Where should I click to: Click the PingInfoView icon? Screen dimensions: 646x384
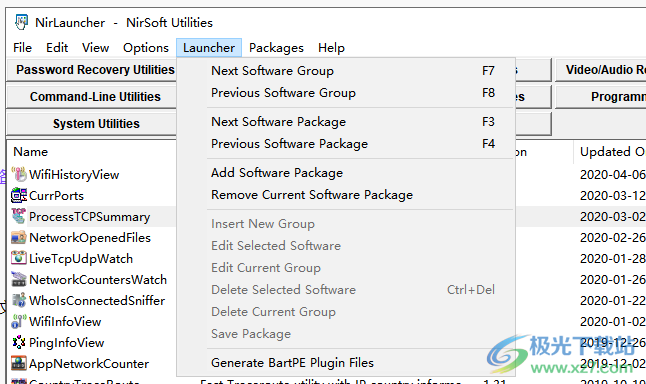click(19, 342)
